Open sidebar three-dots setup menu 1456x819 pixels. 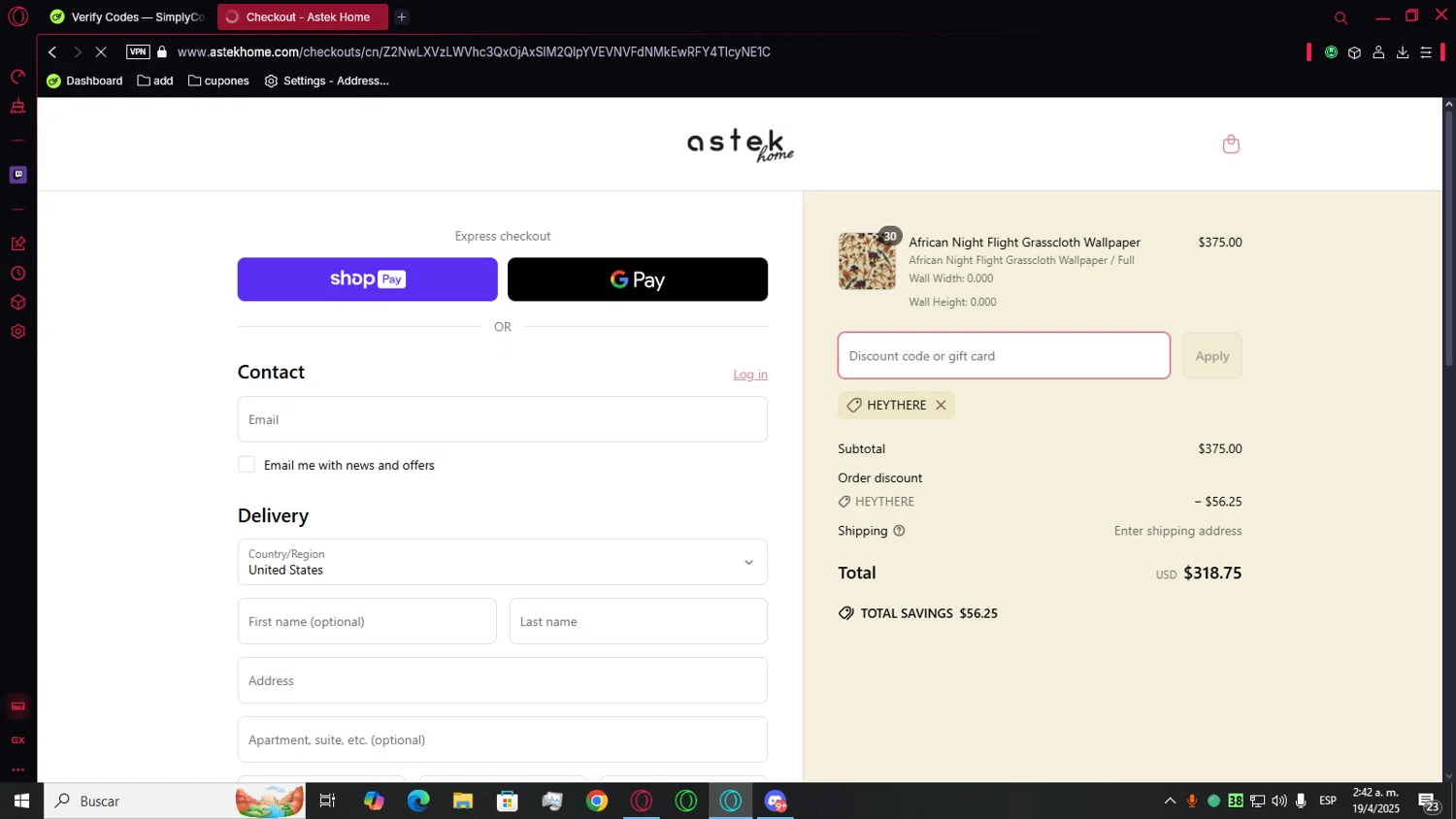click(x=17, y=770)
